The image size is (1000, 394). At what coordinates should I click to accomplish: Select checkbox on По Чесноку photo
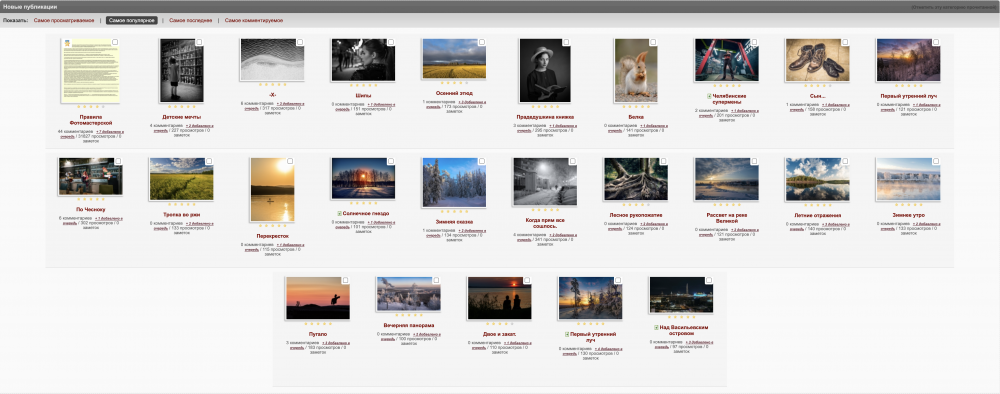pos(118,161)
